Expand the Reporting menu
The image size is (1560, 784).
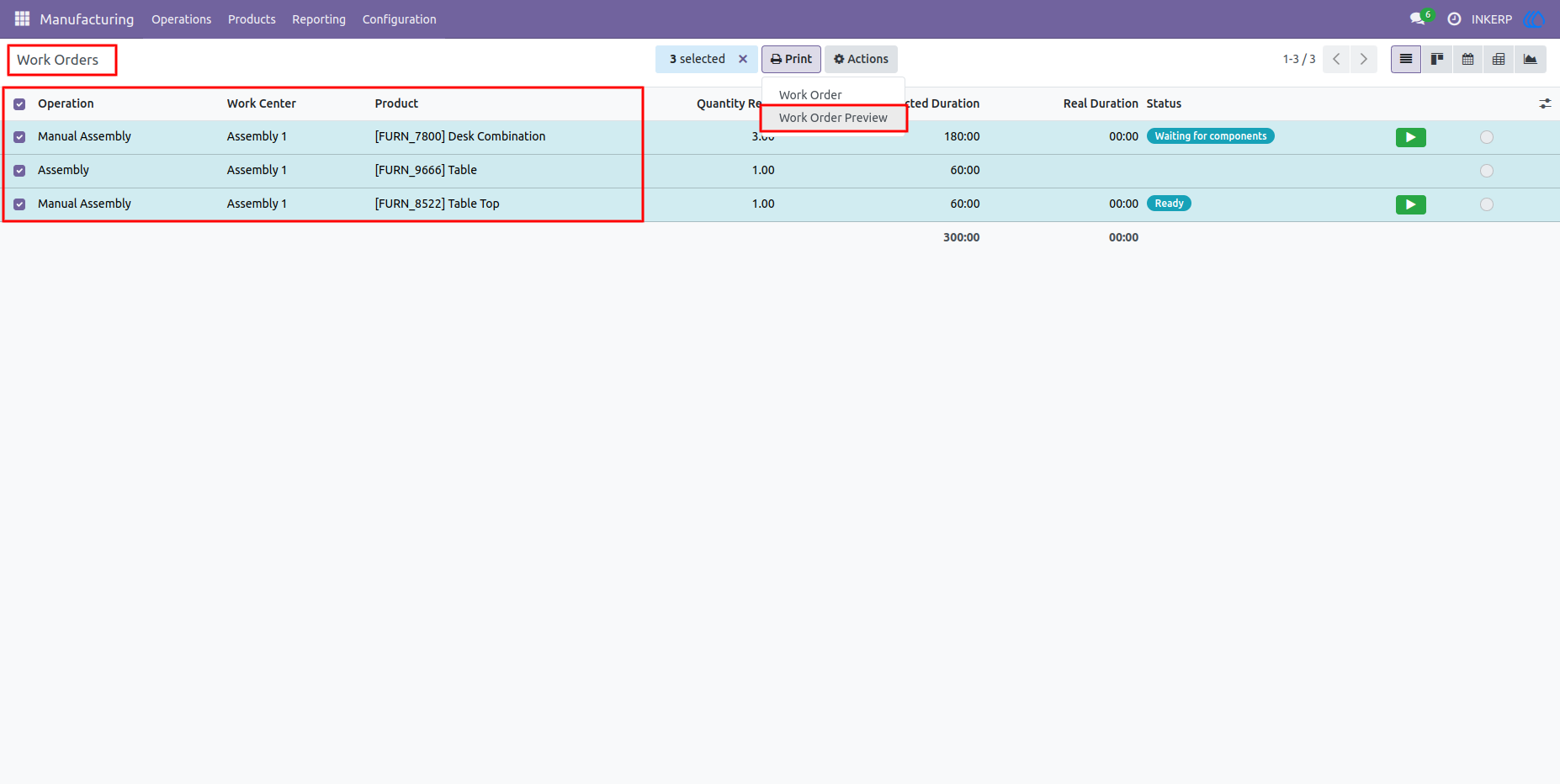[319, 19]
